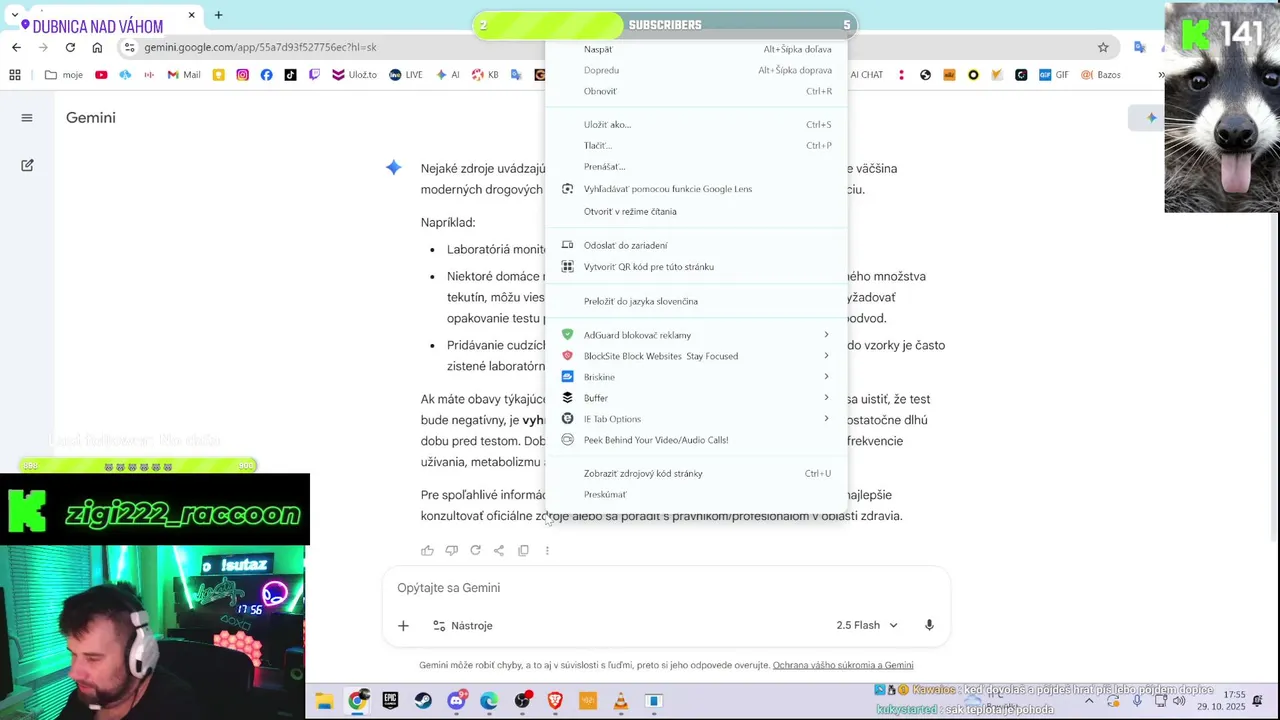Open the GIF bookmark
This screenshot has width=1280, height=720.
(x=1053, y=75)
